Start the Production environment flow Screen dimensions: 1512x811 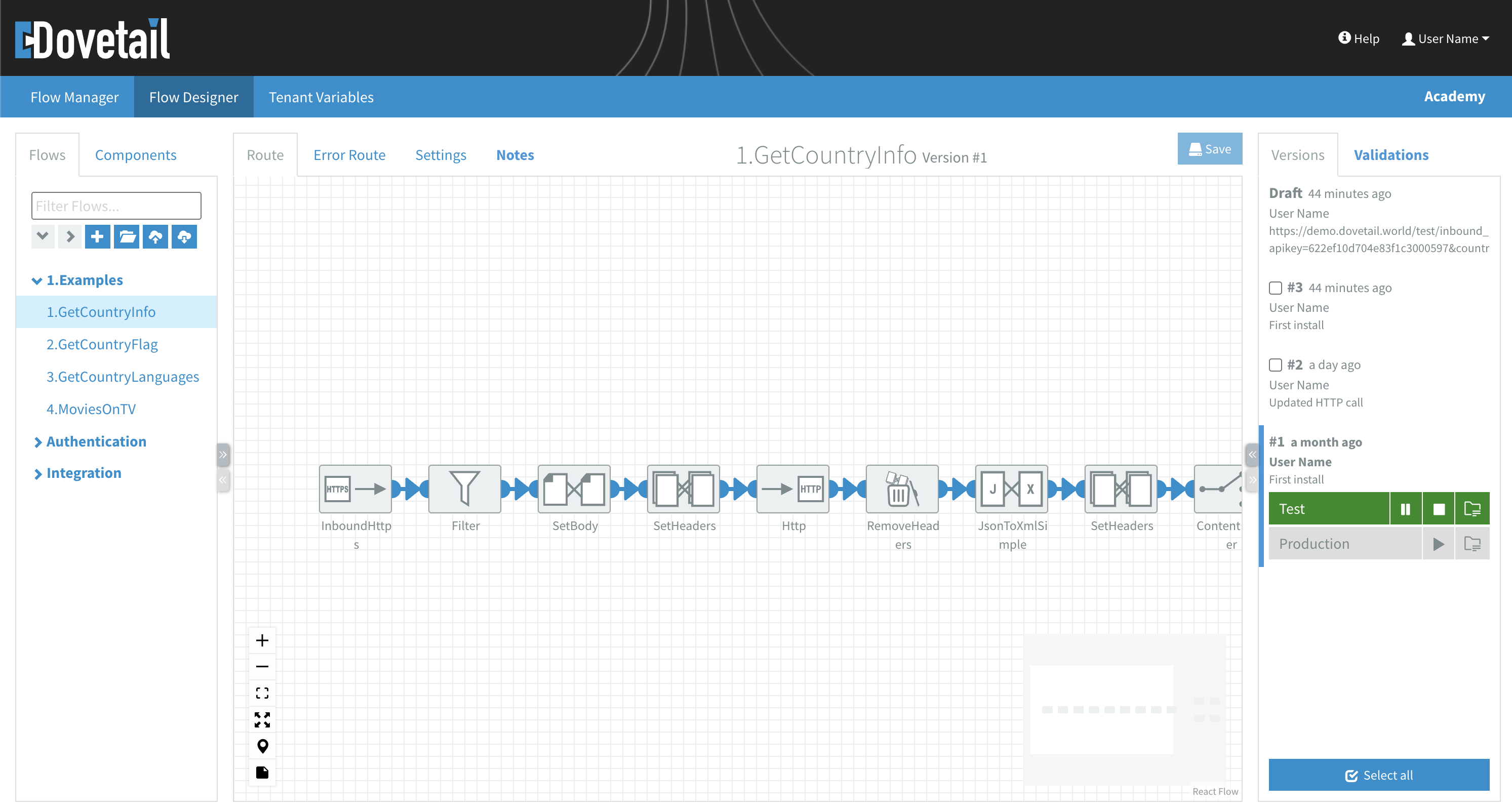(x=1439, y=544)
